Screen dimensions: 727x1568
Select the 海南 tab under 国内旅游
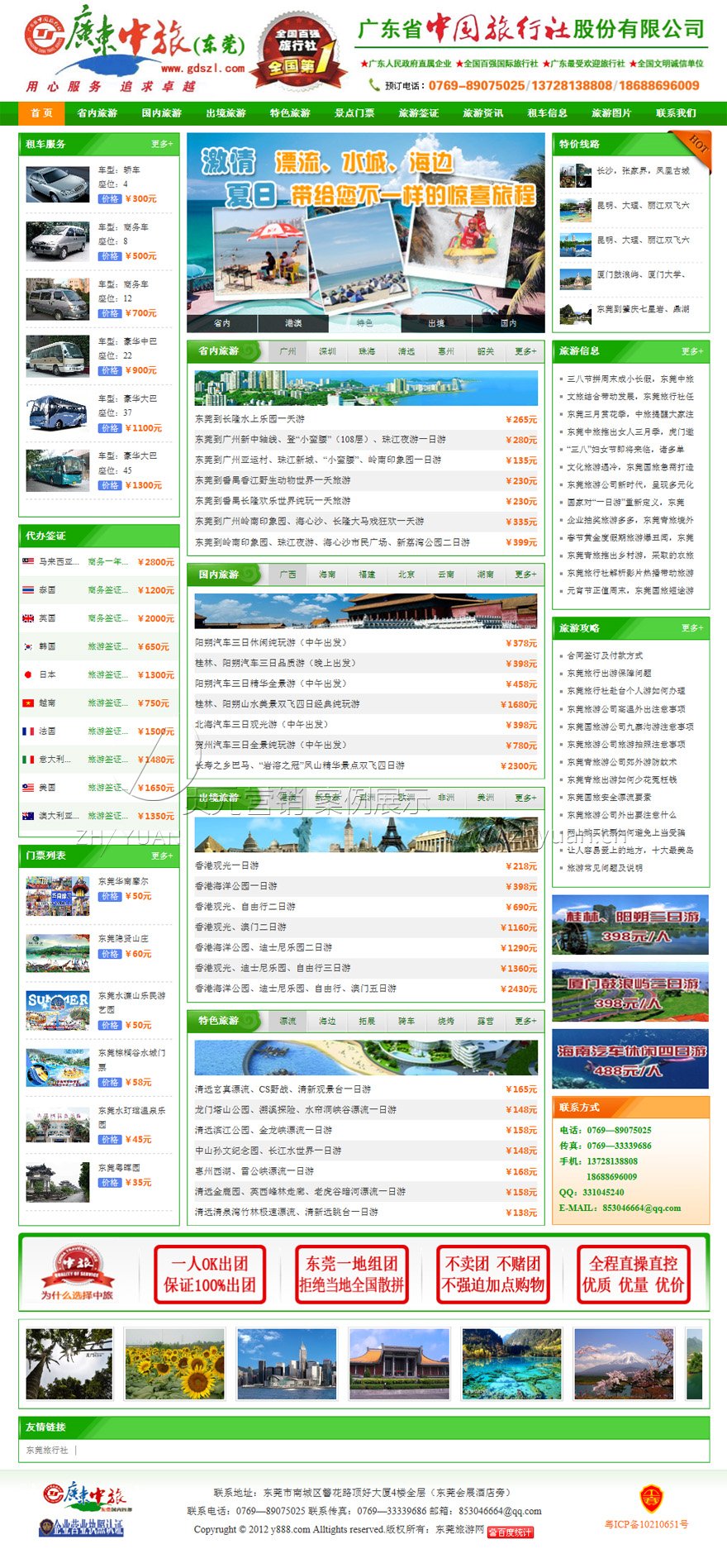click(x=327, y=574)
